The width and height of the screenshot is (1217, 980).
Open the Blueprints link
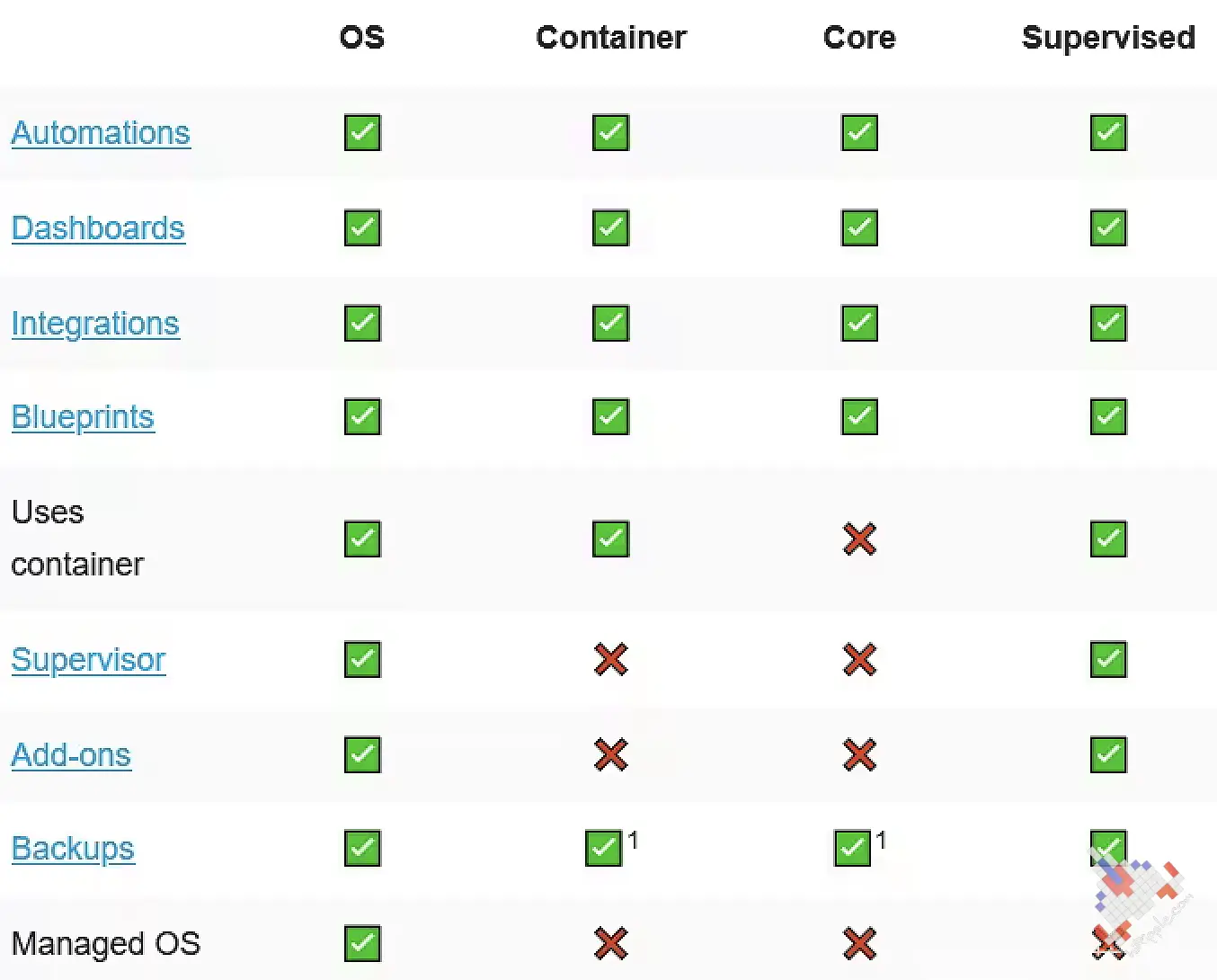[83, 417]
